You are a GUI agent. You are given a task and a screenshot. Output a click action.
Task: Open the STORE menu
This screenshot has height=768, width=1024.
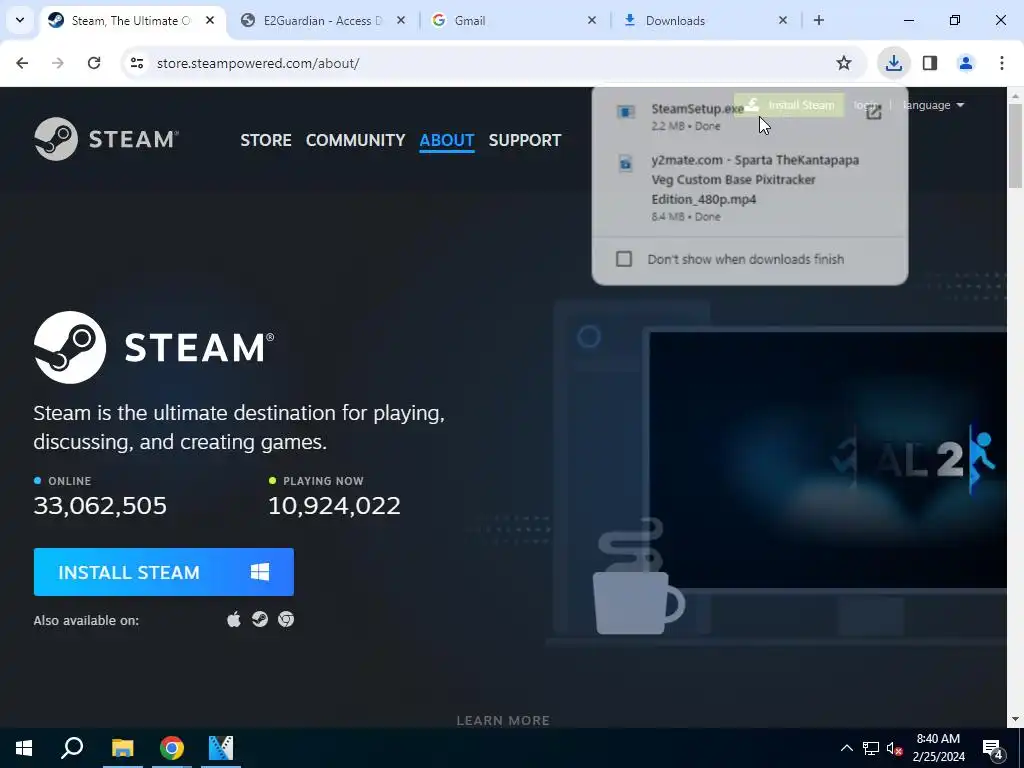coord(266,140)
